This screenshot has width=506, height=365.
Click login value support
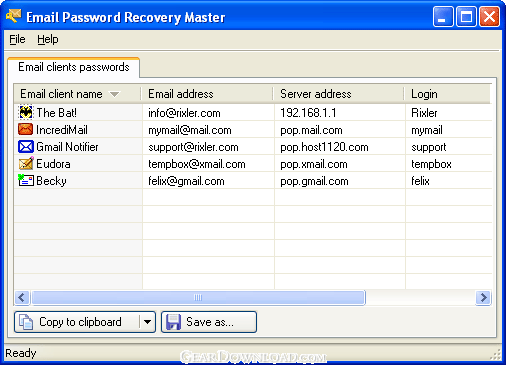pos(428,147)
